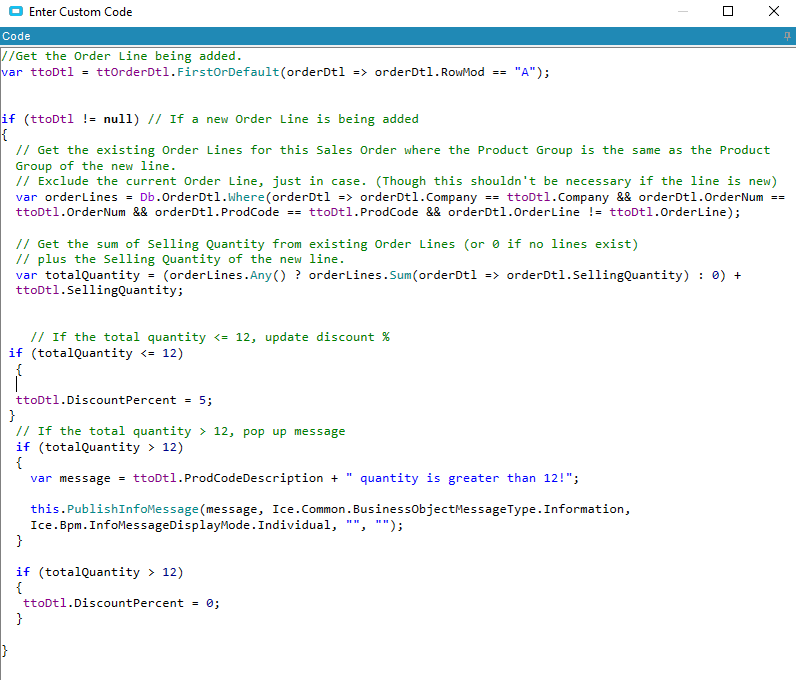Click the final closing brace of the code
The width and height of the screenshot is (796, 680).
pyautogui.click(x=5, y=650)
